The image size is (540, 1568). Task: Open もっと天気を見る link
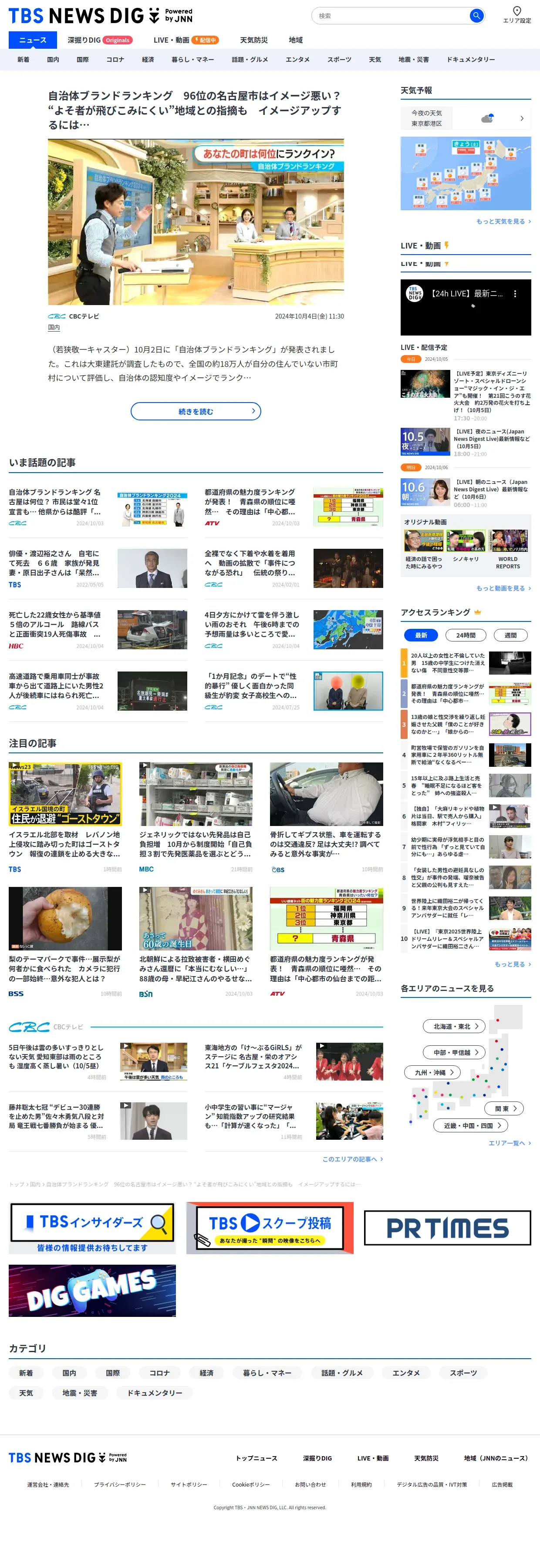point(503,222)
